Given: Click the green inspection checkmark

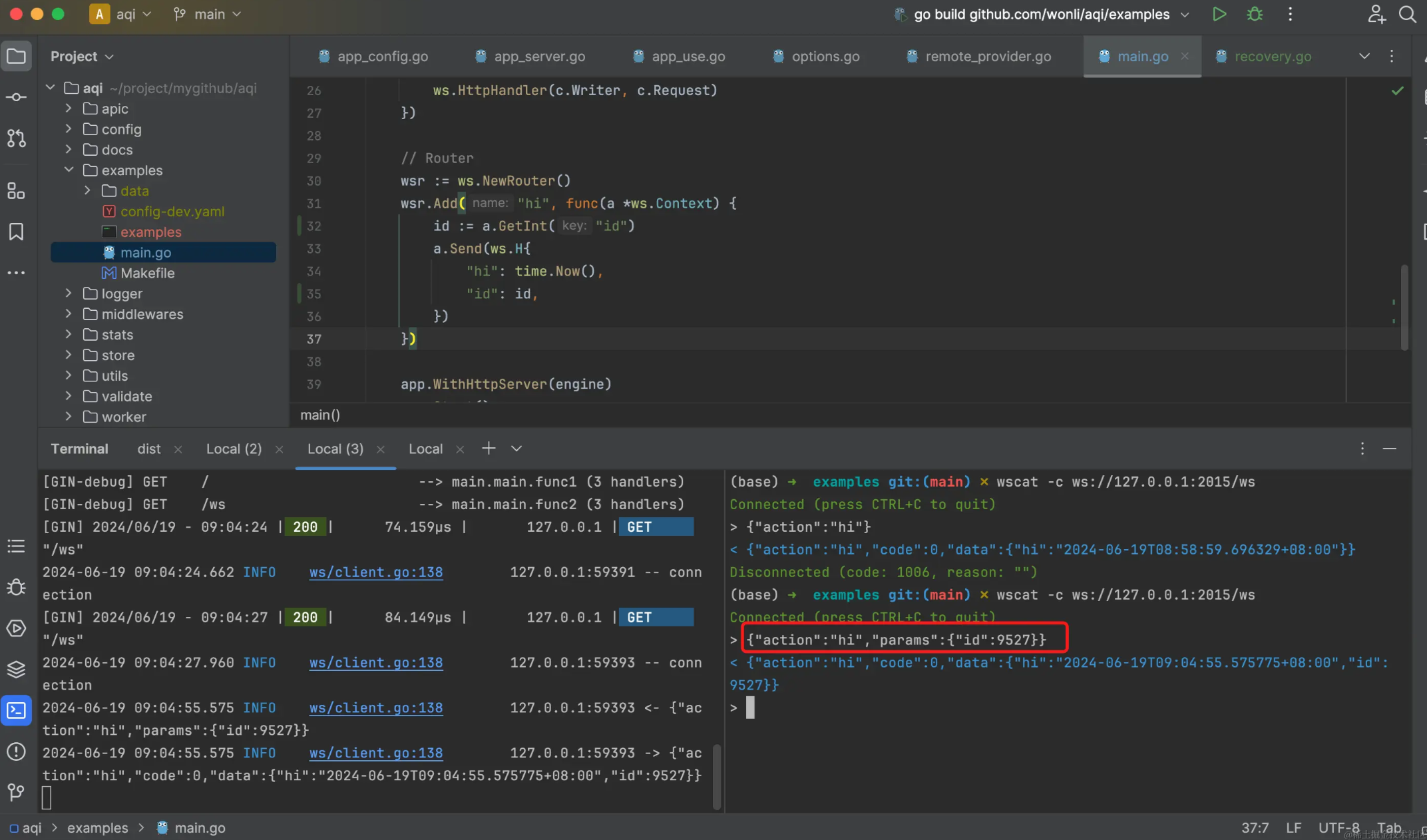Looking at the screenshot, I should tap(1397, 91).
